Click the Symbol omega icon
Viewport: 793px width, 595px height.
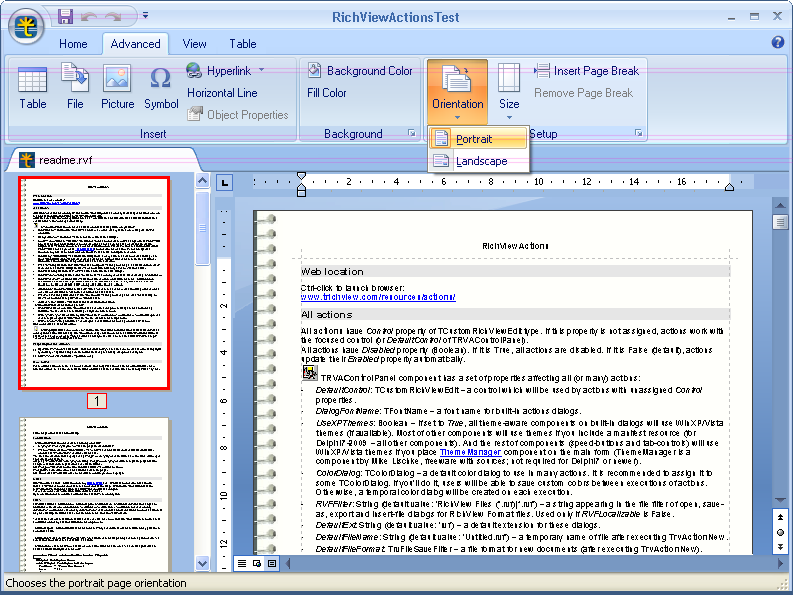160,86
